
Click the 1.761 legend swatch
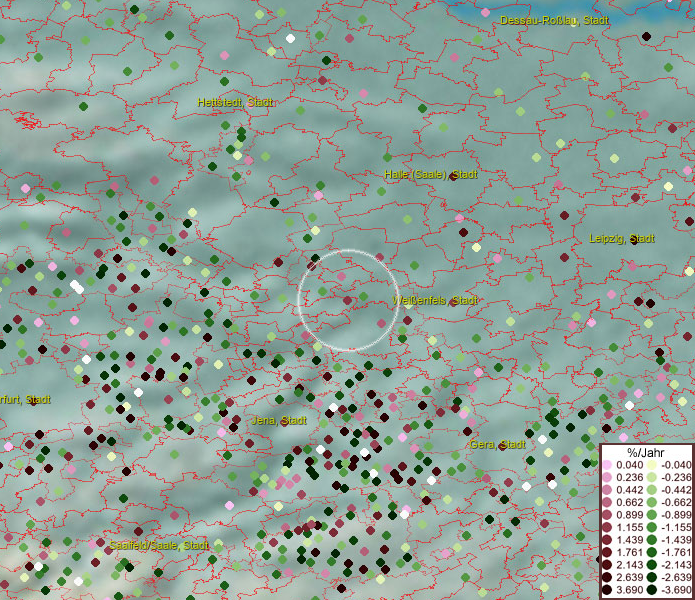(607, 552)
